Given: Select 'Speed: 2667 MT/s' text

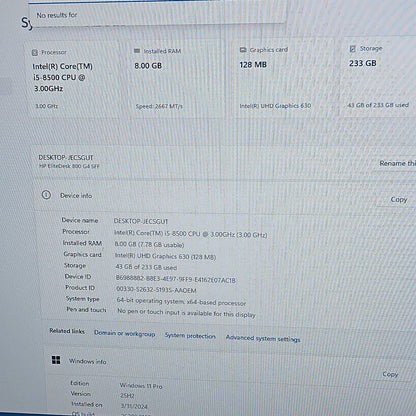Looking at the screenshot, I should coord(159,106).
